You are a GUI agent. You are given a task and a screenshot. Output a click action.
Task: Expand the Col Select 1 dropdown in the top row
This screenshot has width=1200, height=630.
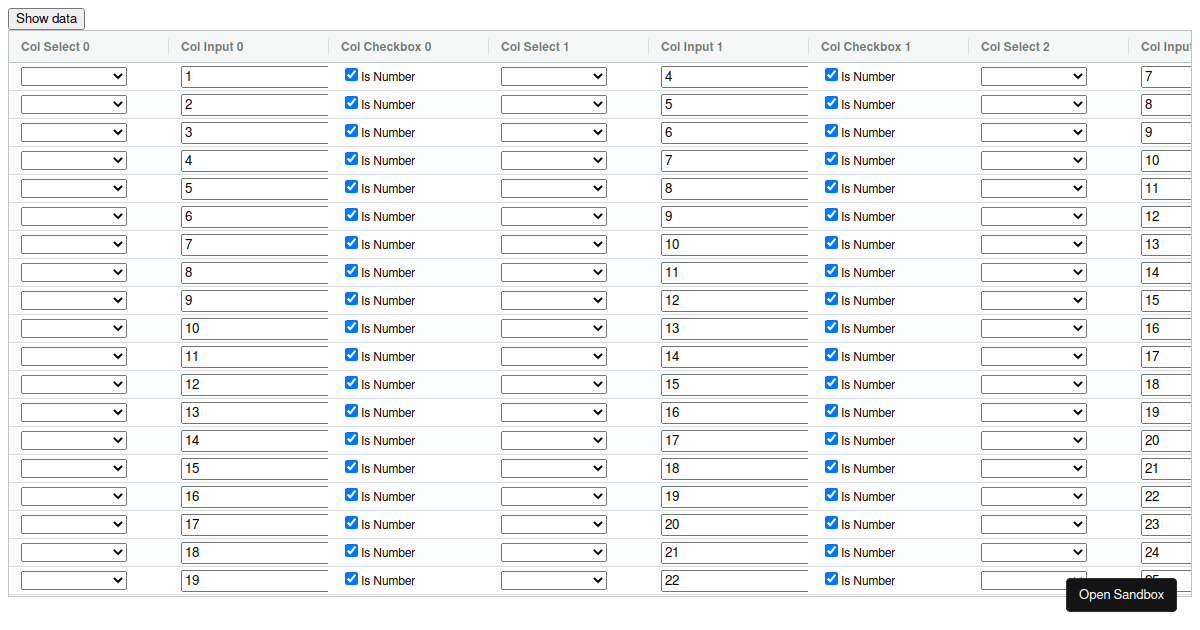click(553, 76)
